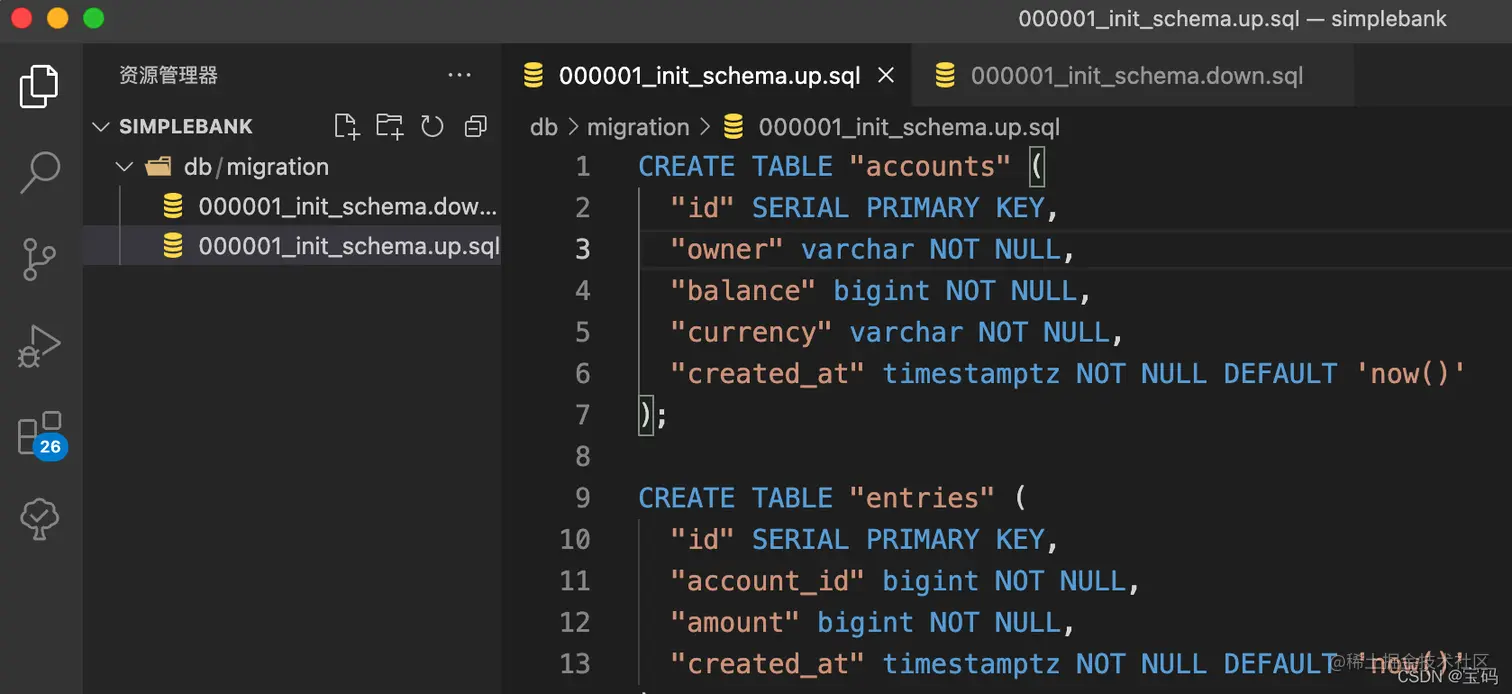Image resolution: width=1512 pixels, height=694 pixels.
Task: Open the Search view in activity bar
Action: click(x=40, y=172)
